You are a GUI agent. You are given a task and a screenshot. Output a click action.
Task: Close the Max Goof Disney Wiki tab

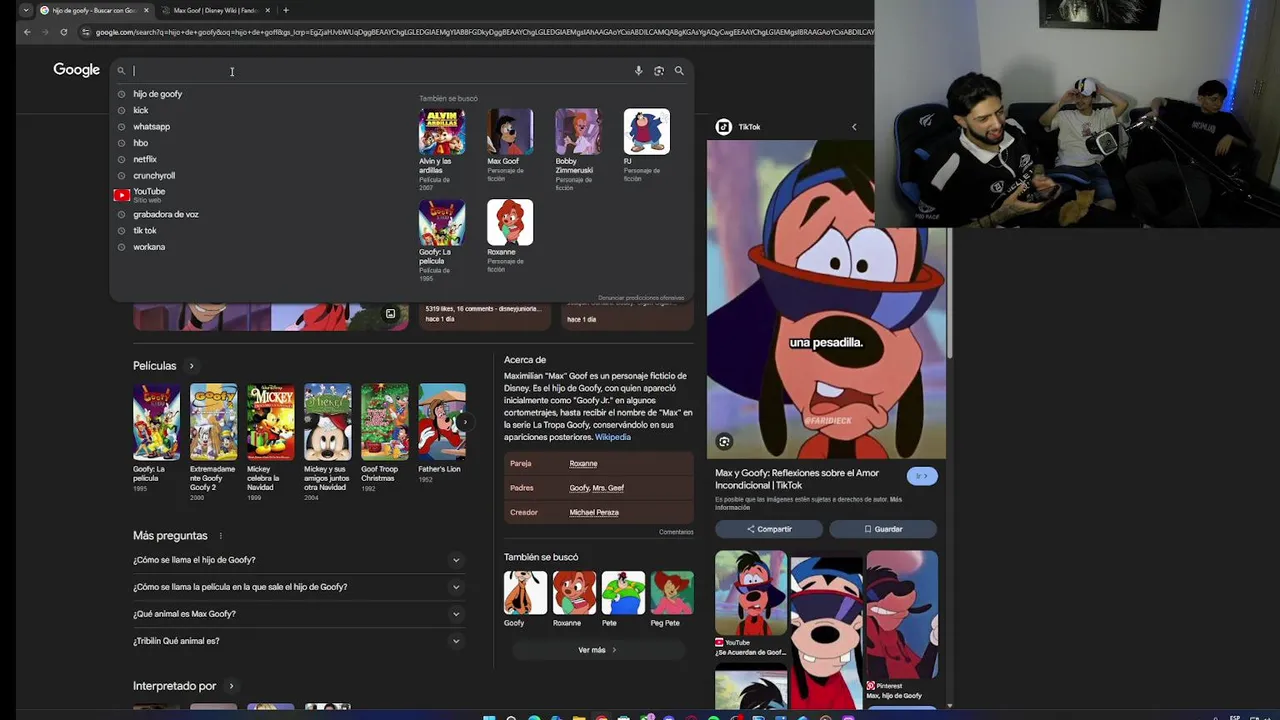pos(267,10)
